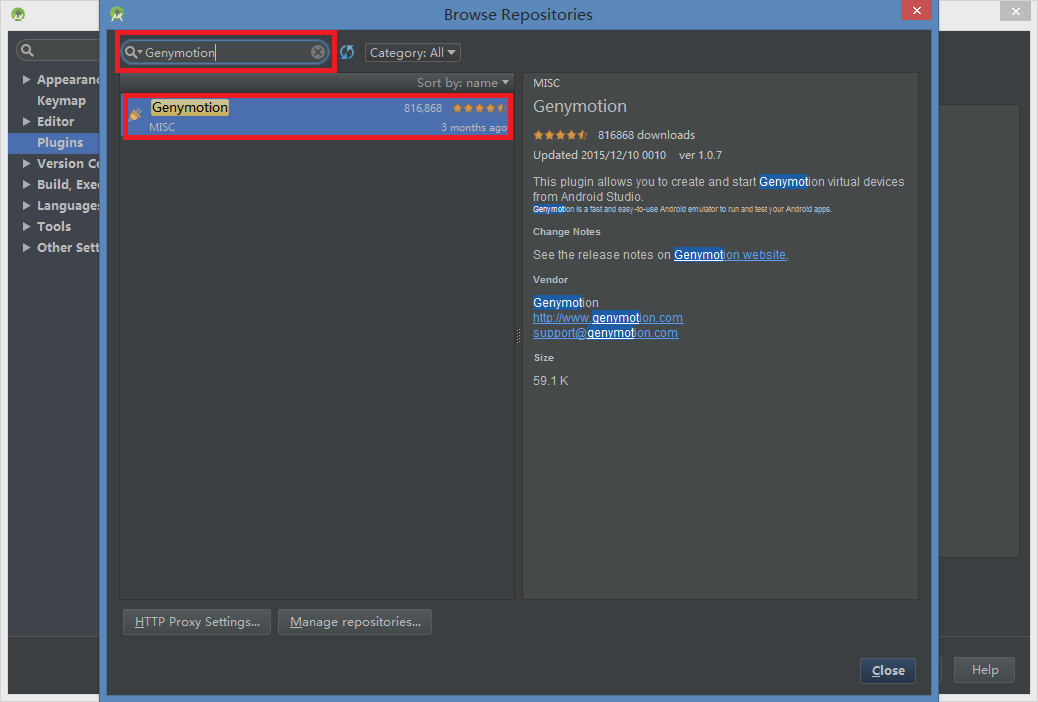This screenshot has width=1038, height=702.
Task: Reload the plugin repository list
Action: coord(347,52)
